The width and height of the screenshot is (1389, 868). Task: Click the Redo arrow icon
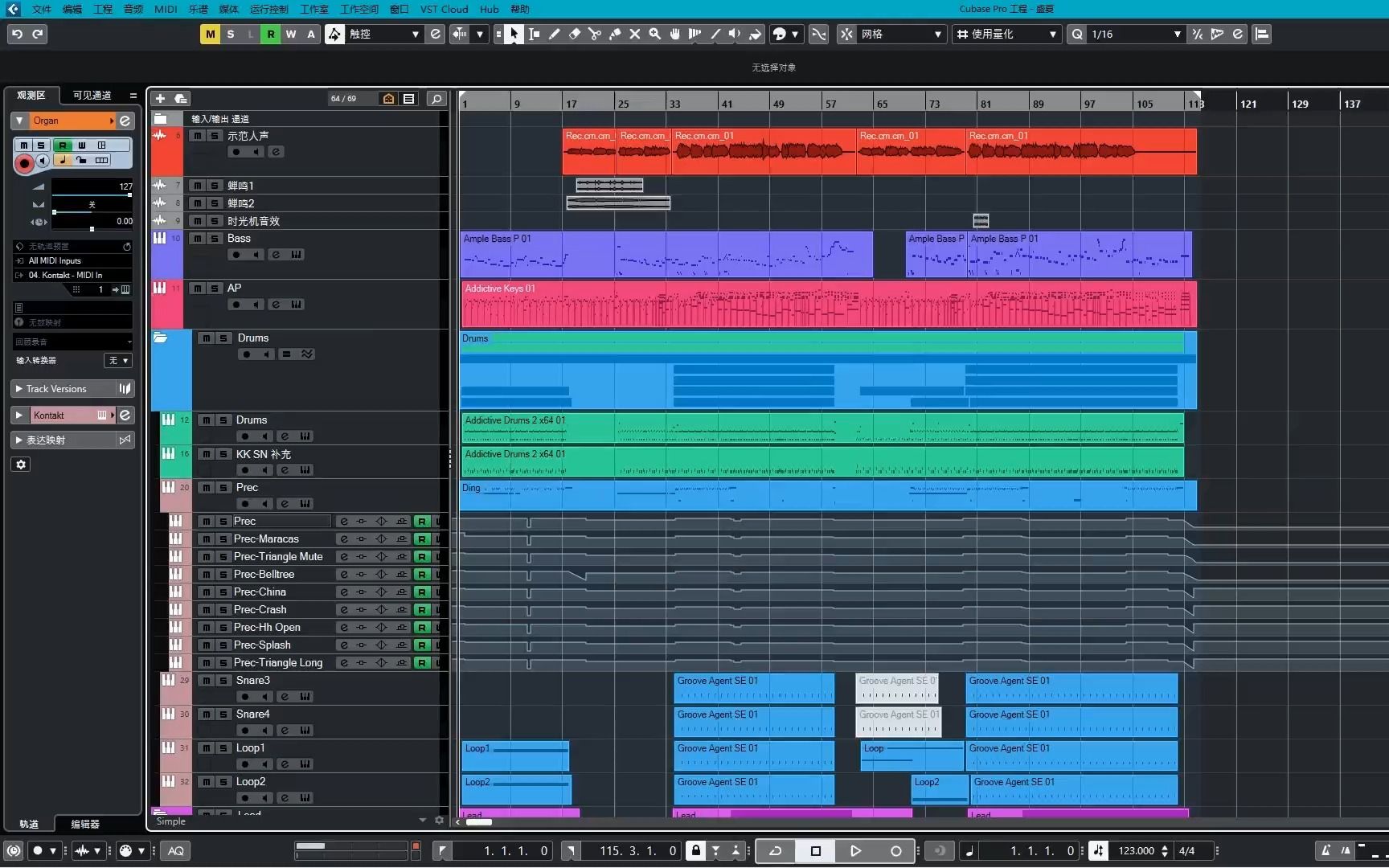(x=38, y=34)
